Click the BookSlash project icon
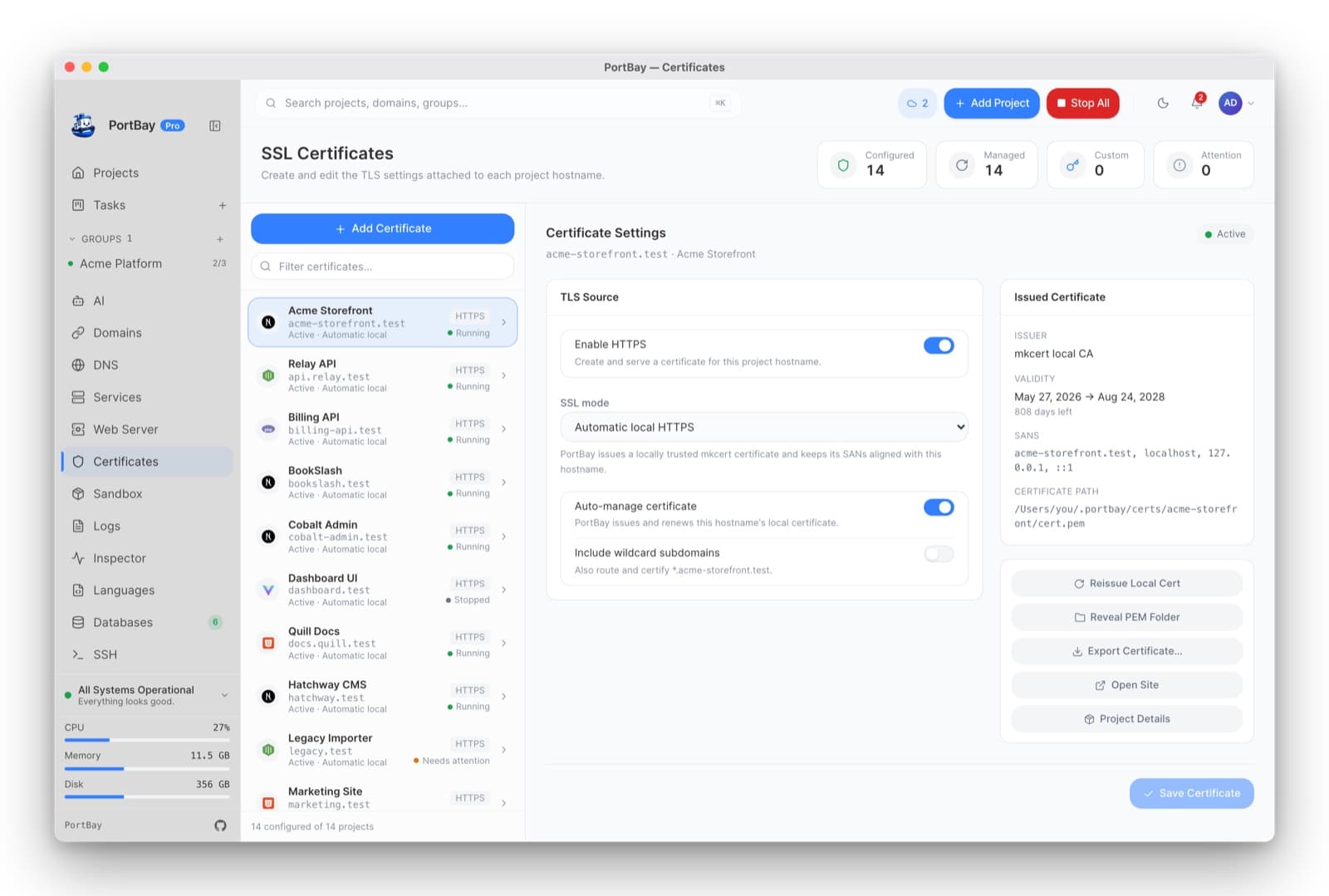Screen dimensions: 1329x896 [268, 482]
